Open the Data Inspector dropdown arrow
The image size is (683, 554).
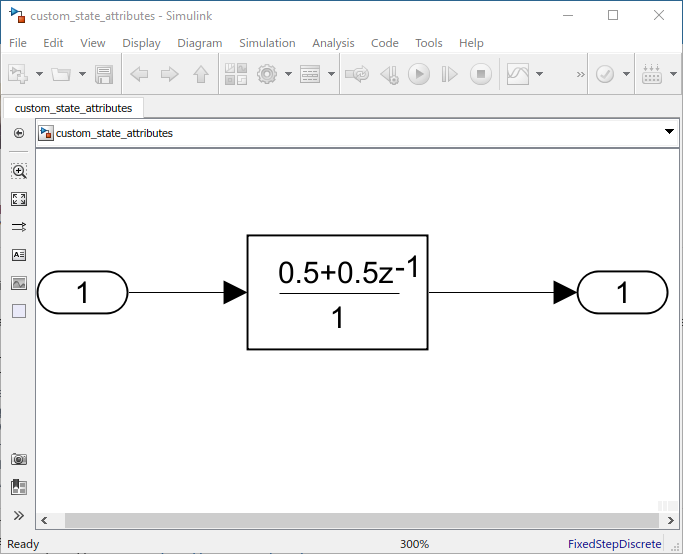[x=539, y=74]
